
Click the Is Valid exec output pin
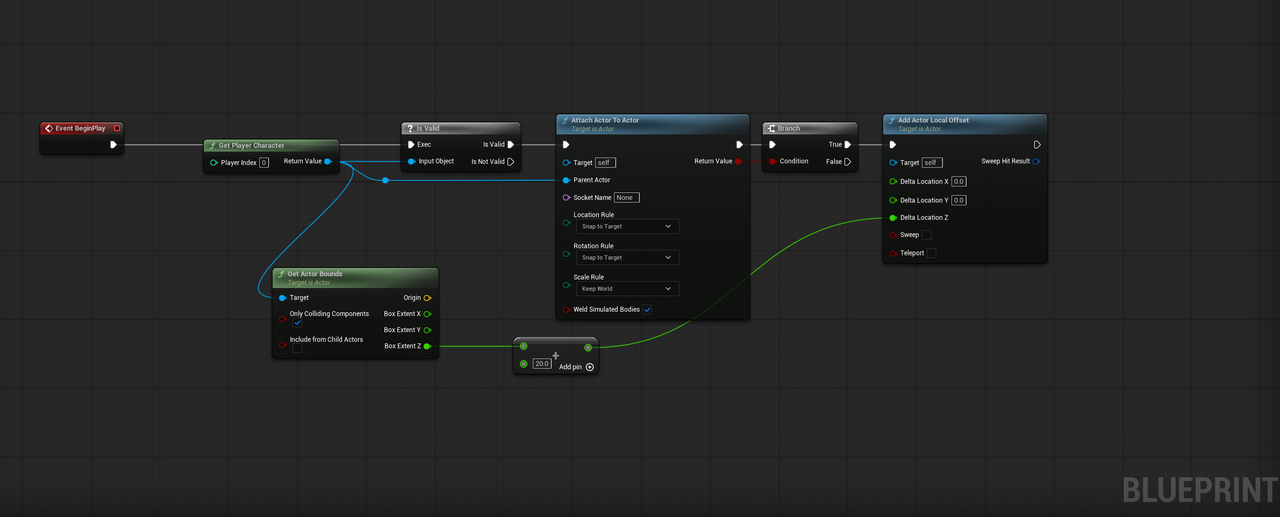pos(511,144)
